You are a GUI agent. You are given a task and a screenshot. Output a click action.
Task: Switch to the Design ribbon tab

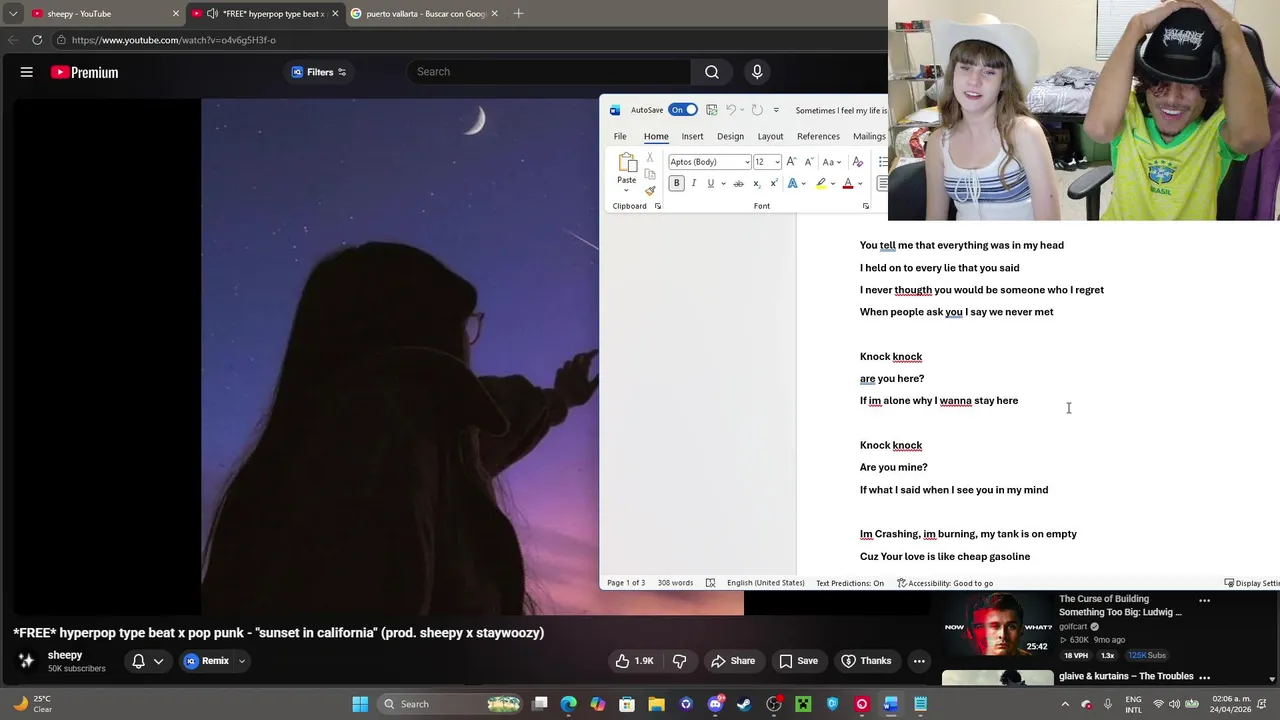(x=730, y=136)
